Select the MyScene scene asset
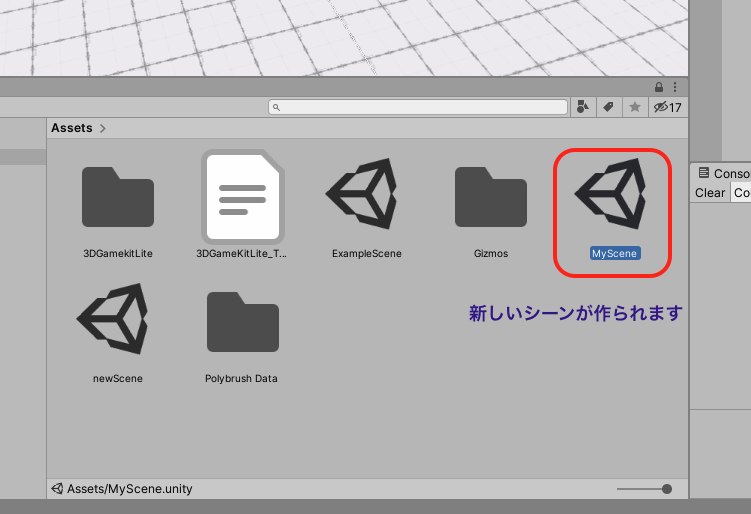This screenshot has height=514, width=751. [611, 194]
